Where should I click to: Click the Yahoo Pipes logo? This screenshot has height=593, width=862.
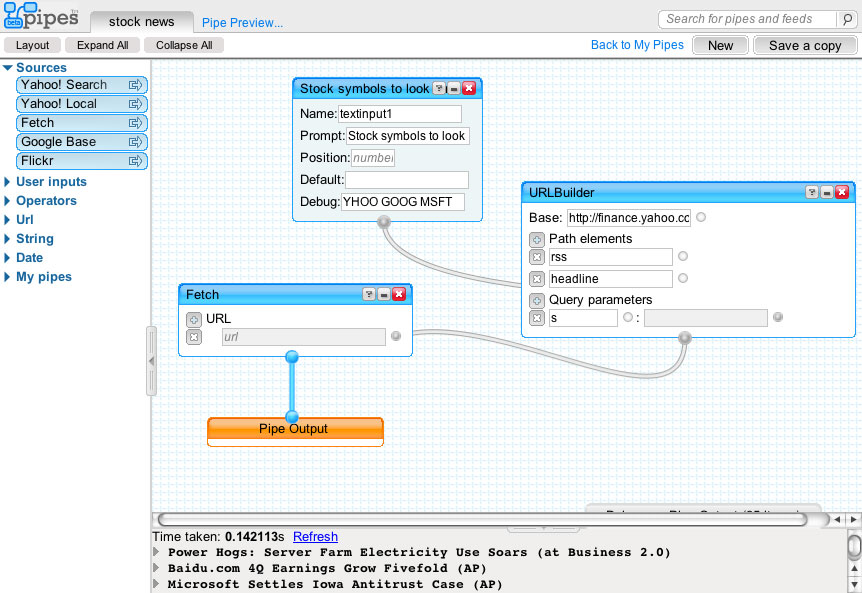[x=41, y=16]
